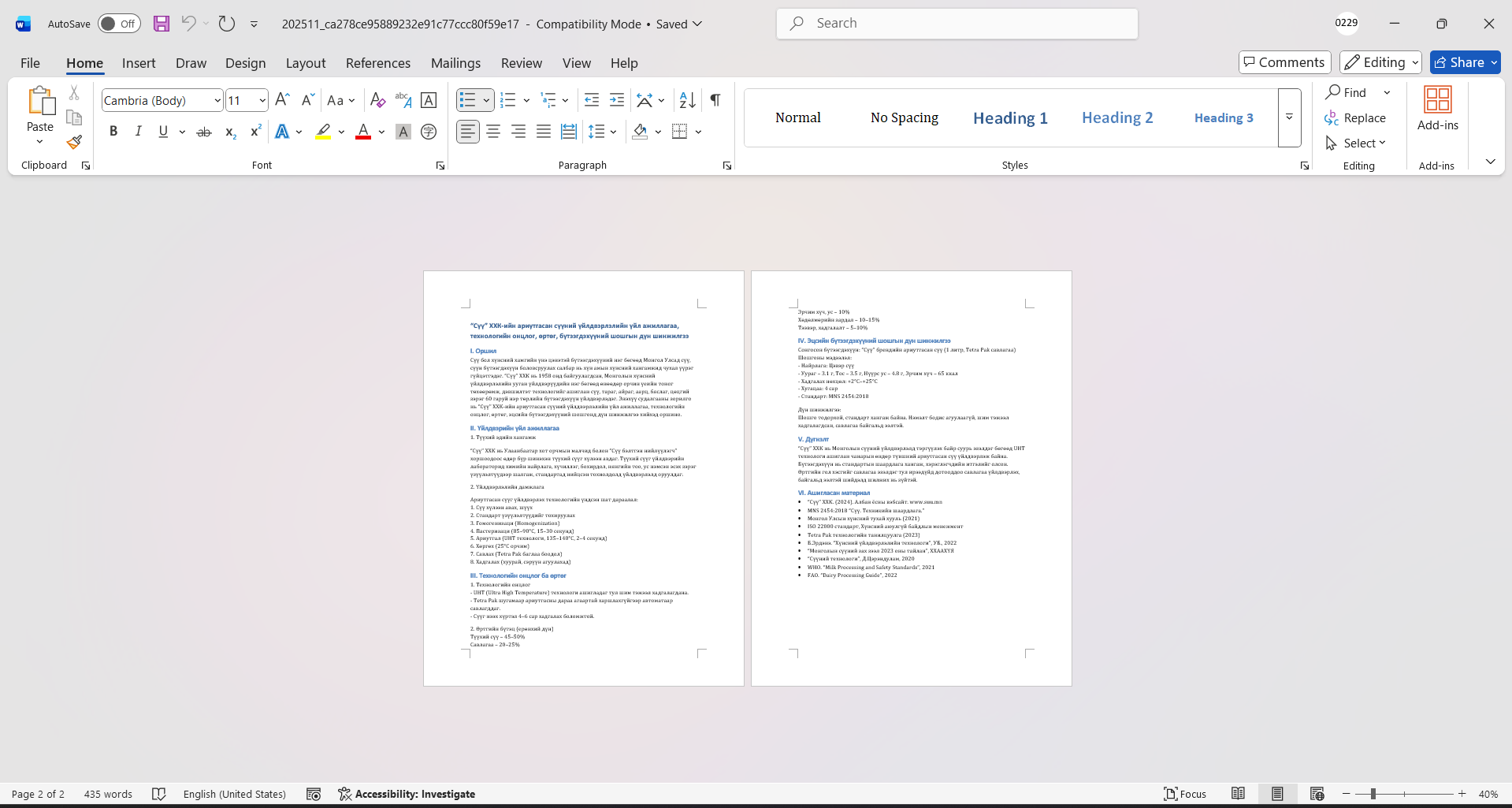The height and width of the screenshot is (808, 1512).
Task: Click the Comments button
Action: click(1284, 62)
